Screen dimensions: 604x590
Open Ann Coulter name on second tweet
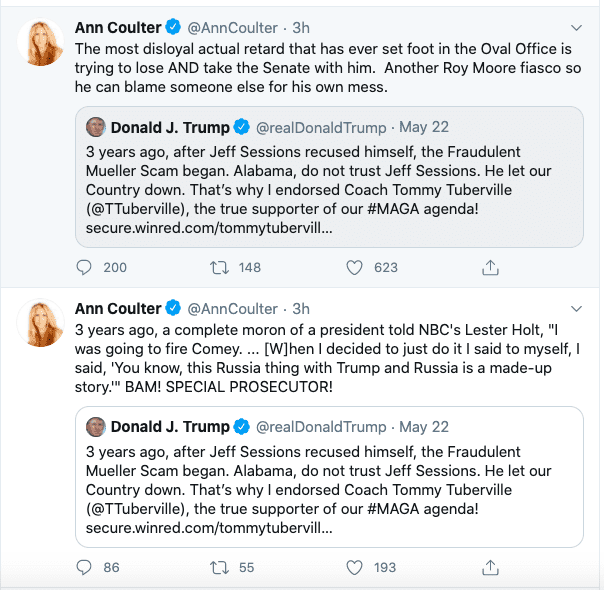(118, 308)
